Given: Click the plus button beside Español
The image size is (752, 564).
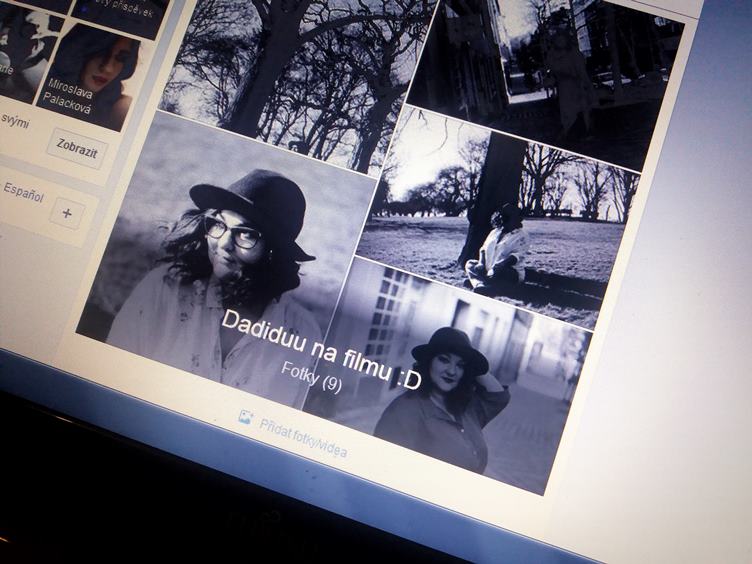Looking at the screenshot, I should pyautogui.click(x=67, y=213).
